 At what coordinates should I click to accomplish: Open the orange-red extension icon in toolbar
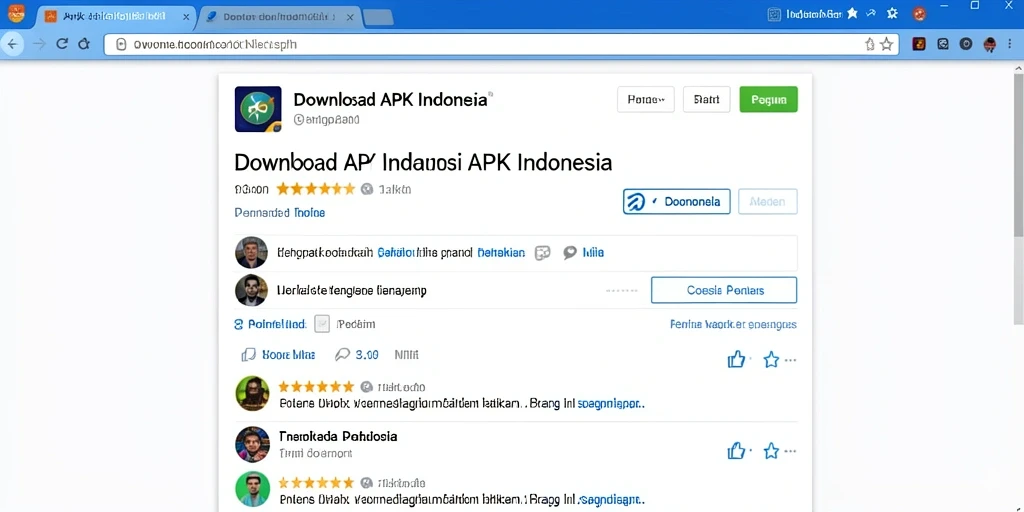[919, 44]
